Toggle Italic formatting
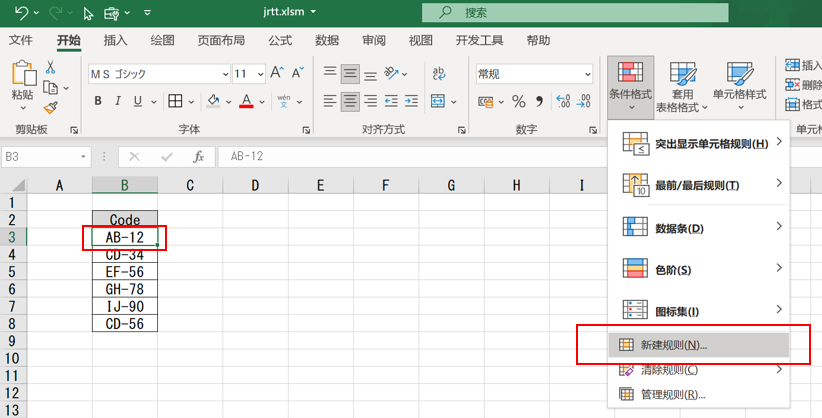Image resolution: width=822 pixels, height=418 pixels. [118, 101]
